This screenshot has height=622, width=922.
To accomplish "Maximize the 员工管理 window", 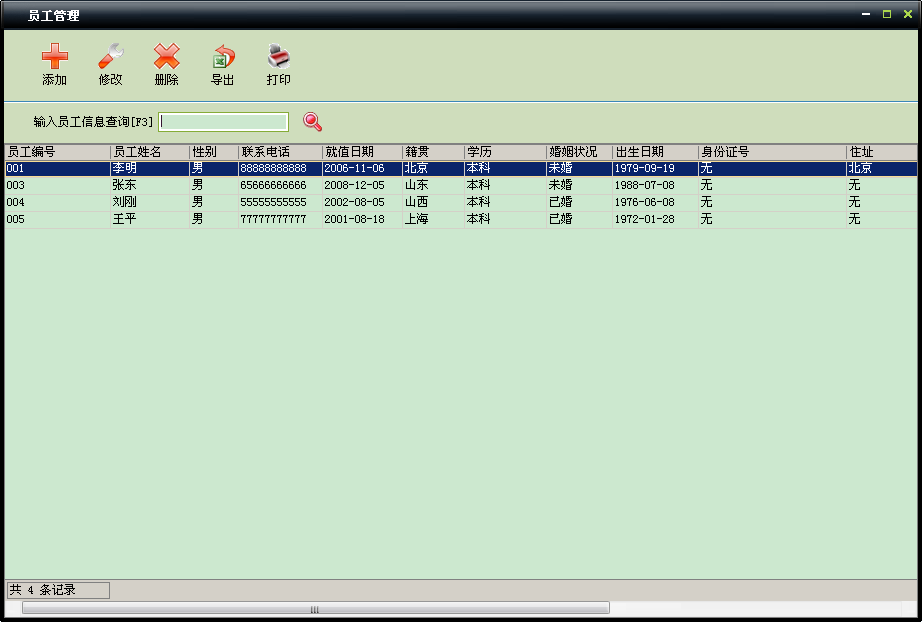I will pyautogui.click(x=887, y=14).
